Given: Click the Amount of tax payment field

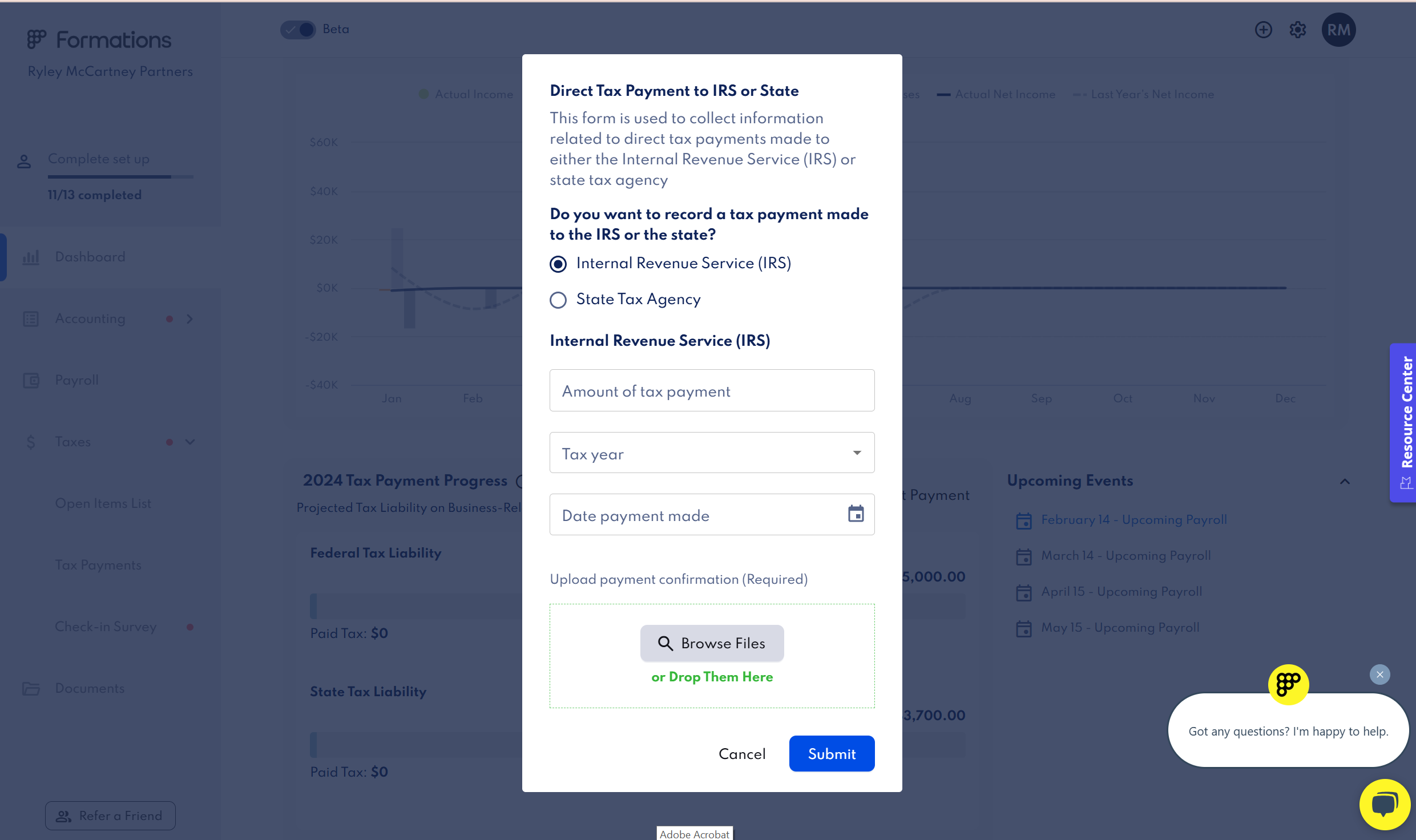Looking at the screenshot, I should click(712, 390).
